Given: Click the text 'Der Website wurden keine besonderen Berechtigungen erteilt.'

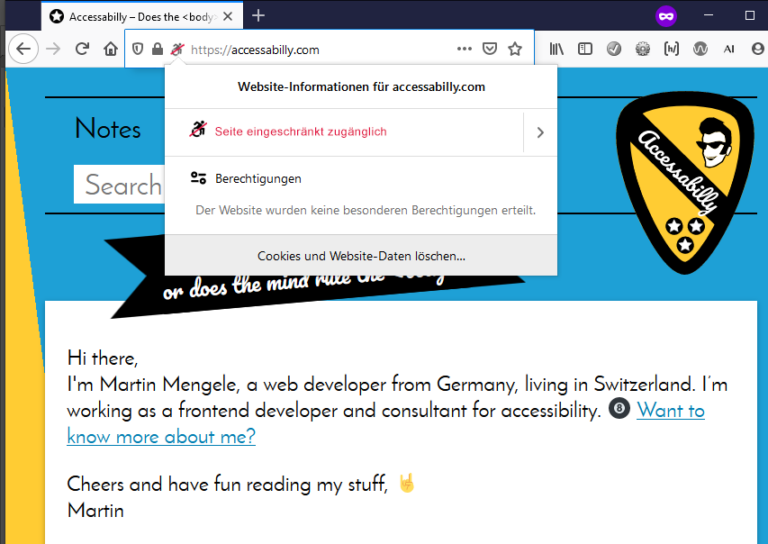Looking at the screenshot, I should pyautogui.click(x=365, y=210).
